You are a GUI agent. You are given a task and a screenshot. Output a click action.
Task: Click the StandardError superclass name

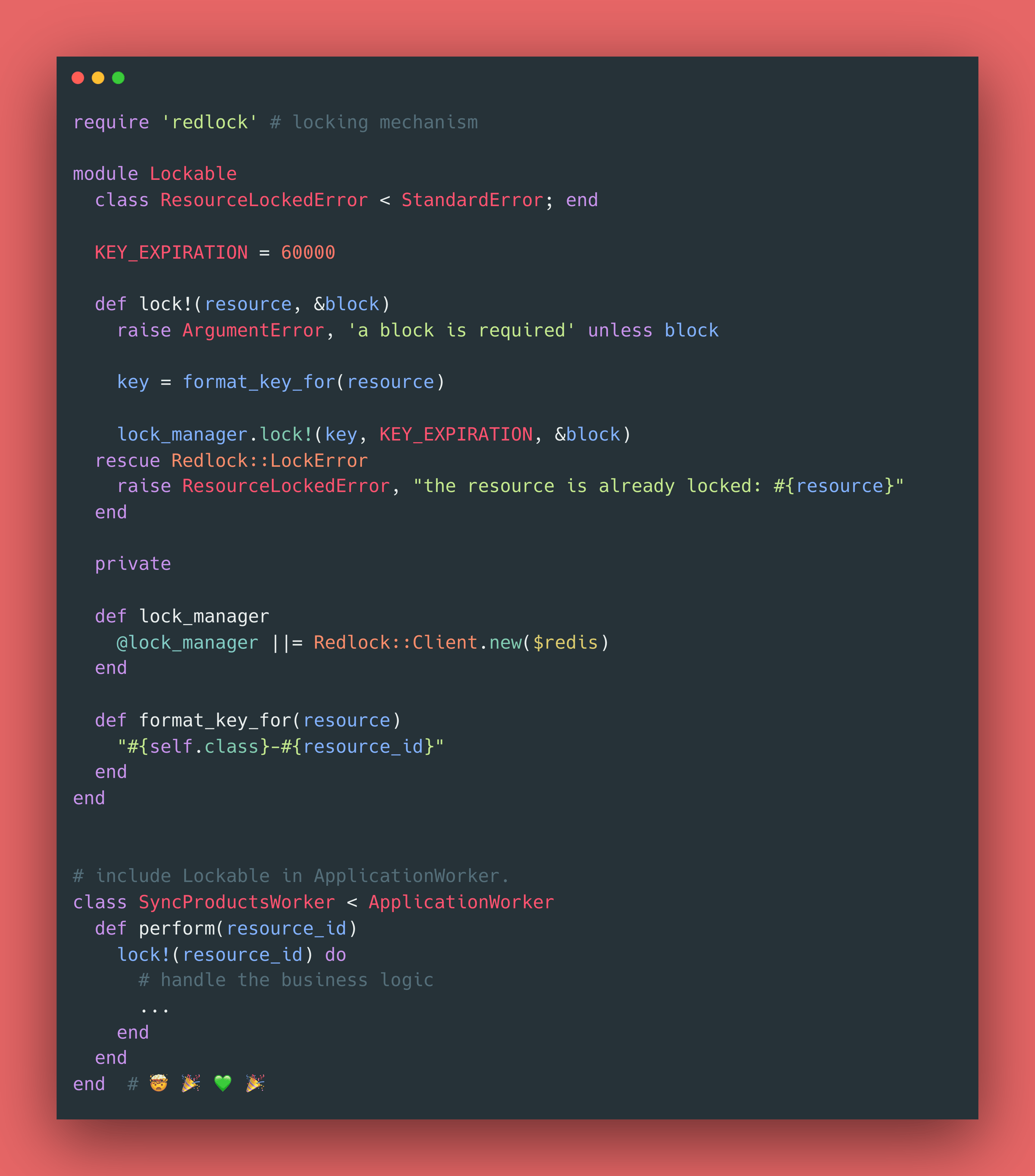tap(473, 200)
